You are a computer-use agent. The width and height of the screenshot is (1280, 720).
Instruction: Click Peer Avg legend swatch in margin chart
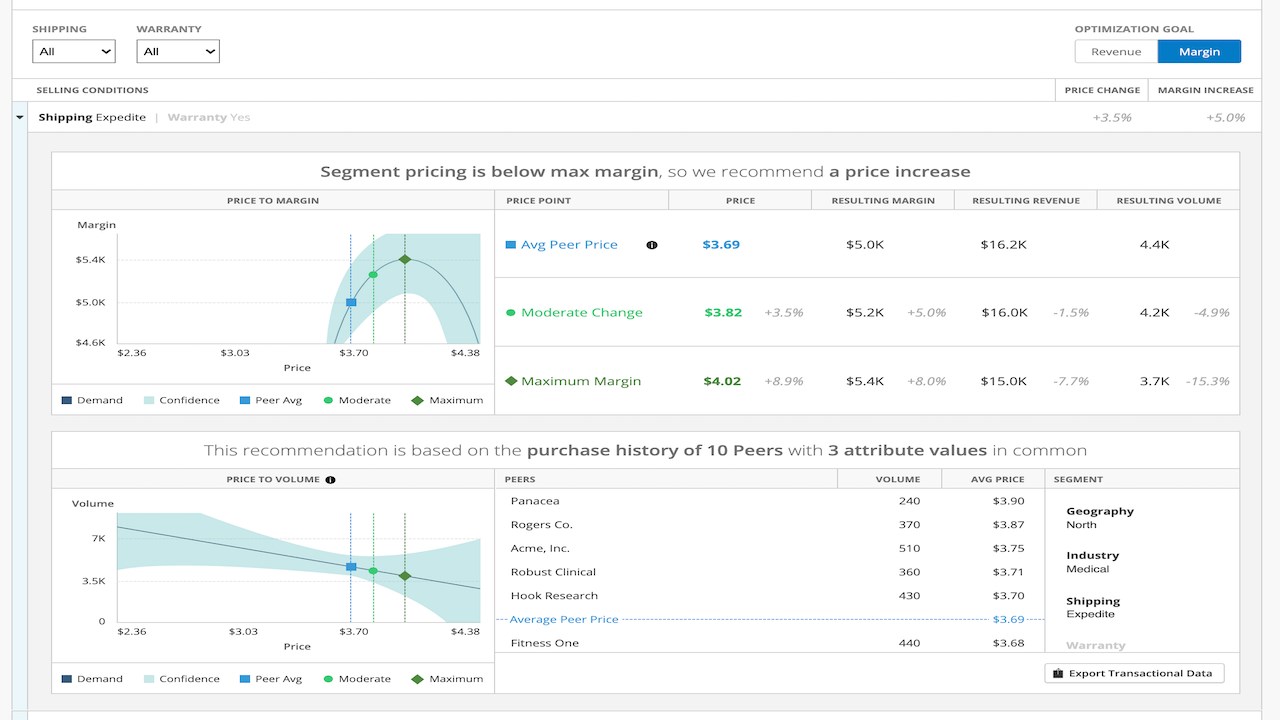tap(245, 400)
